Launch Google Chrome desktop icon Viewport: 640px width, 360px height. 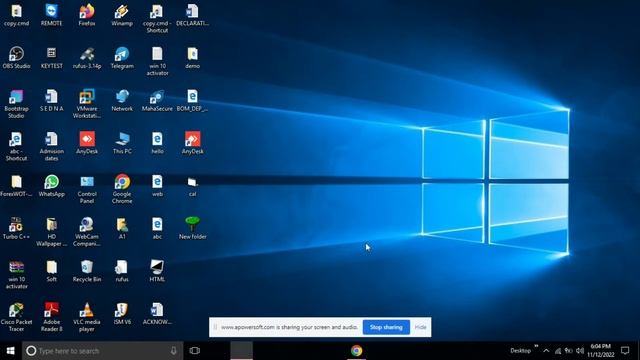coord(122,189)
